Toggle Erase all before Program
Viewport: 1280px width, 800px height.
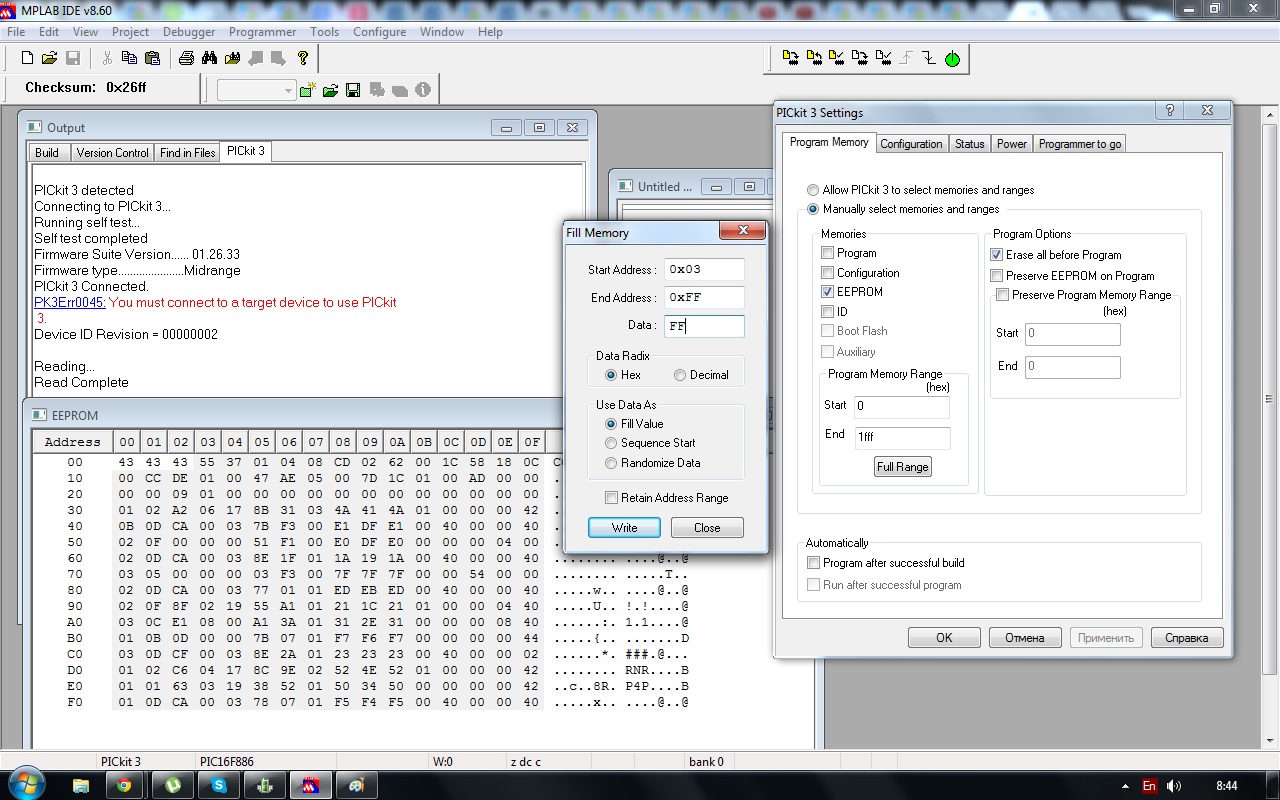click(996, 255)
